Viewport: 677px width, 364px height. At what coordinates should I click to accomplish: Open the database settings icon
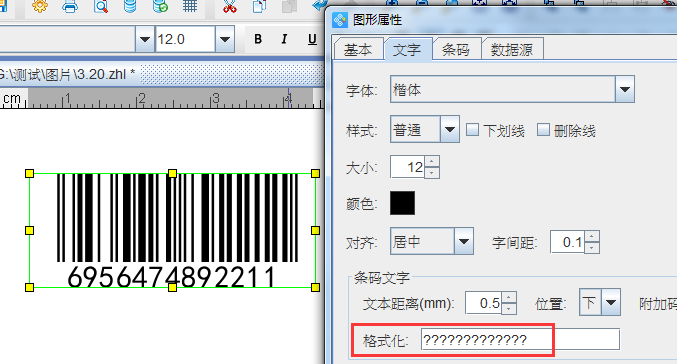point(130,6)
